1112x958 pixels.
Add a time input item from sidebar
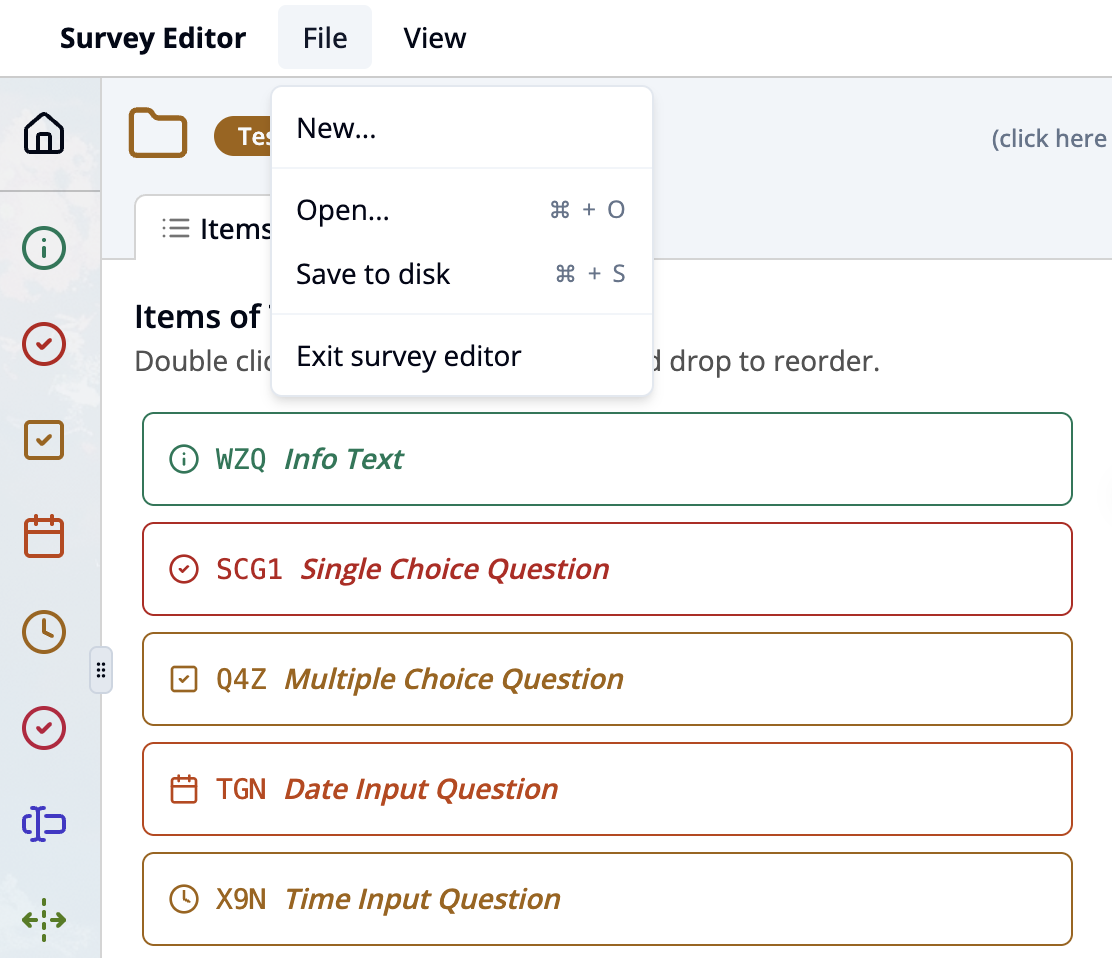coord(44,632)
